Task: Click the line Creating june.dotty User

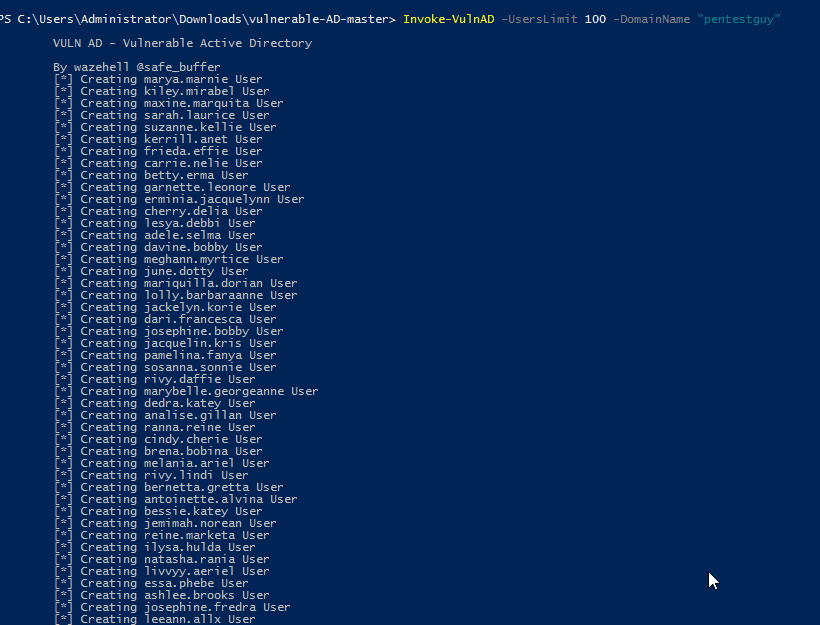Action: (x=151, y=271)
